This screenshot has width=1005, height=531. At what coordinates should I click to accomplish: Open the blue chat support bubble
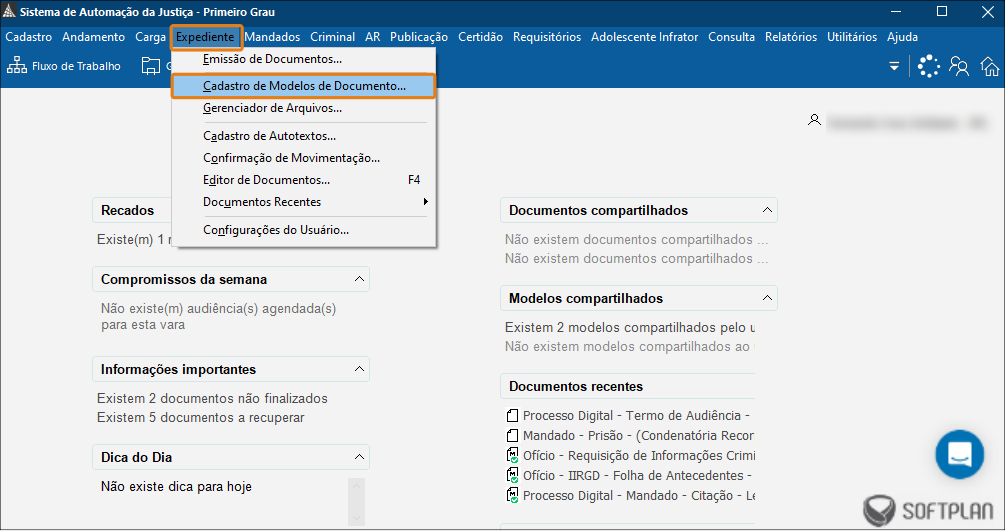[959, 454]
